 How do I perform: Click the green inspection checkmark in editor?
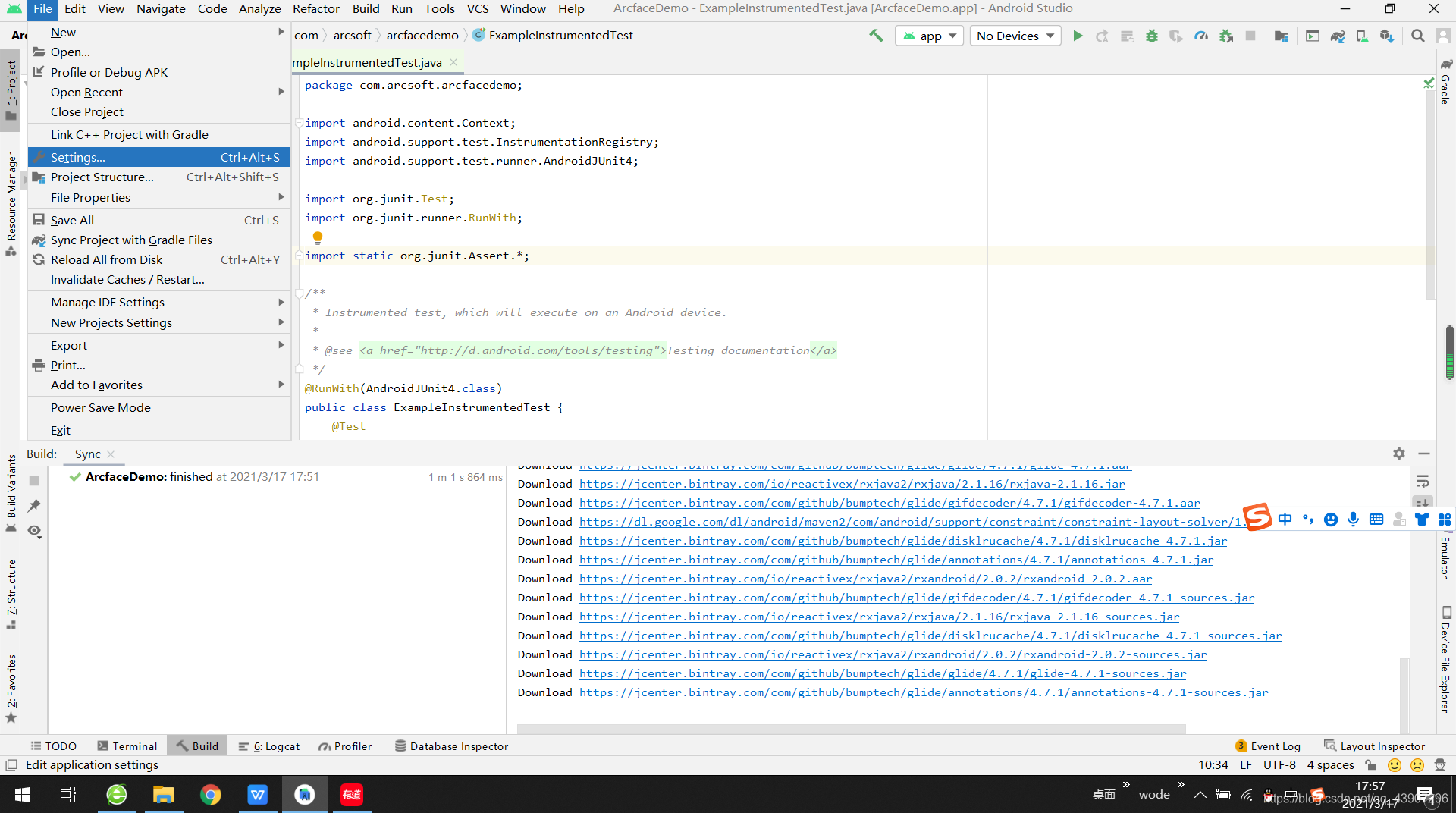point(1429,83)
